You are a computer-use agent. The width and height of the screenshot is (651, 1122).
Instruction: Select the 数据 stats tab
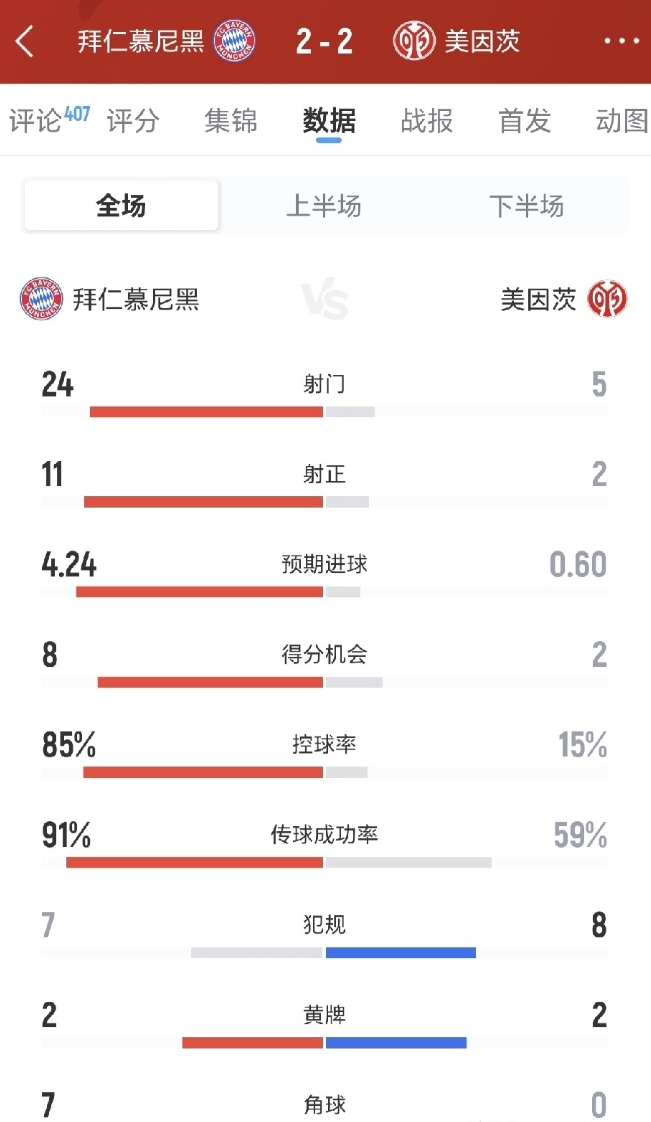click(329, 122)
